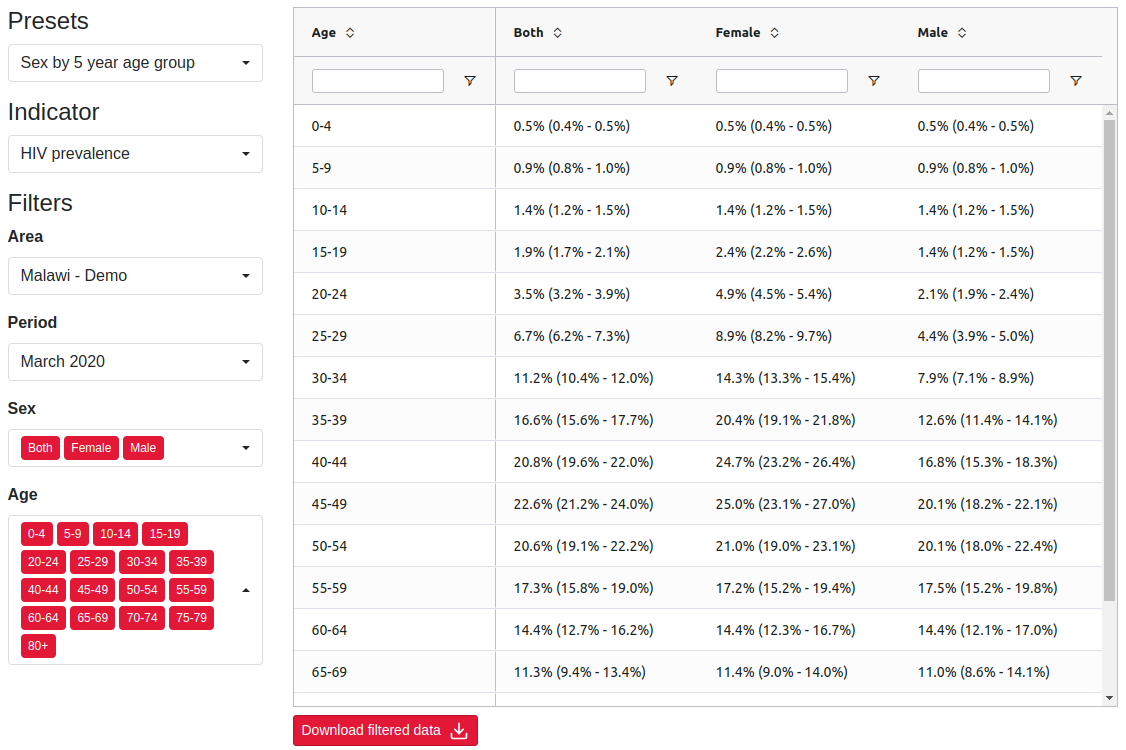Remove the Female tag from Sex filter
The width and height of the screenshot is (1126, 750).
pyautogui.click(x=91, y=448)
